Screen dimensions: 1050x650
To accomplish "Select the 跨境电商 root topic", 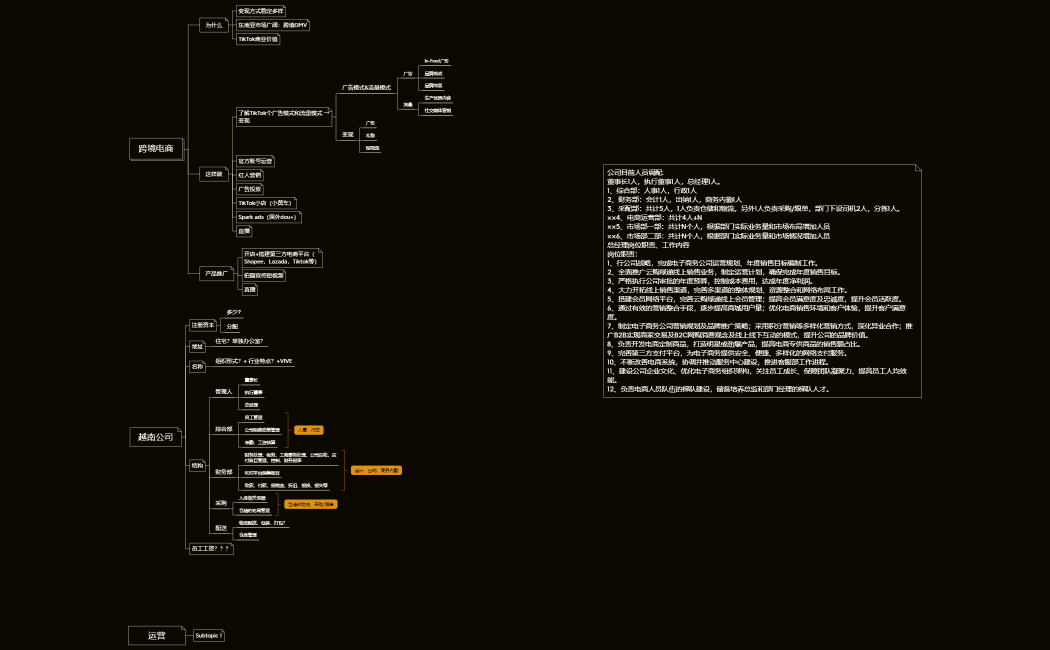I will click(x=156, y=149).
